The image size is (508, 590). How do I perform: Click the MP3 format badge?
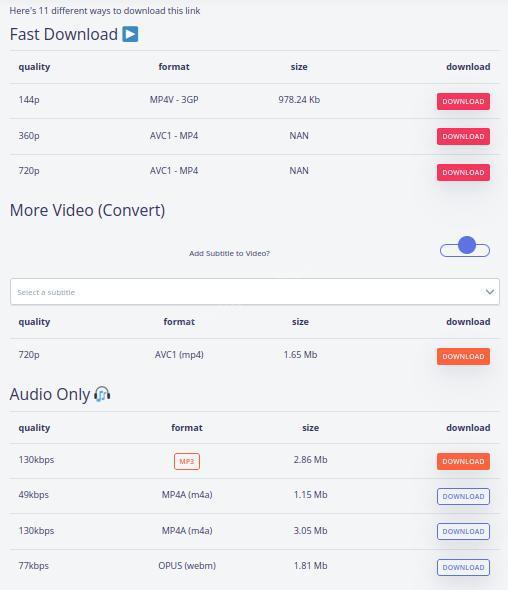pyautogui.click(x=187, y=461)
